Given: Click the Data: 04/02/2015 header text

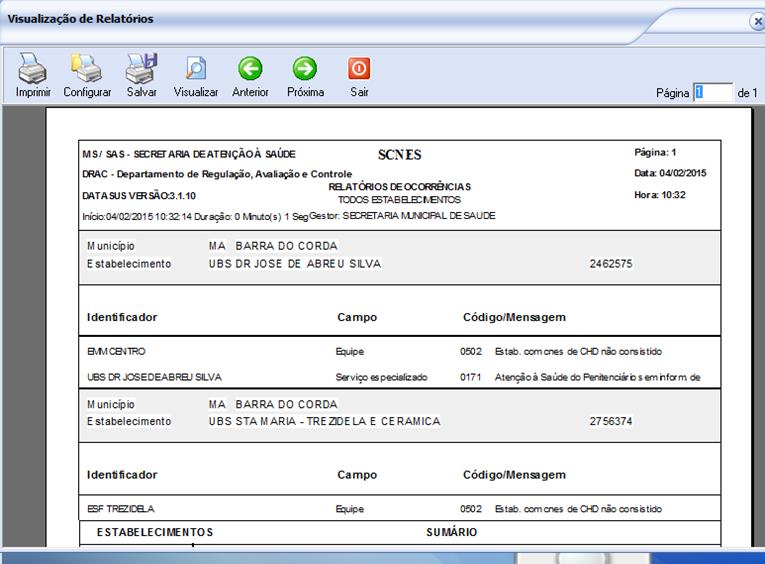Looking at the screenshot, I should [670, 174].
